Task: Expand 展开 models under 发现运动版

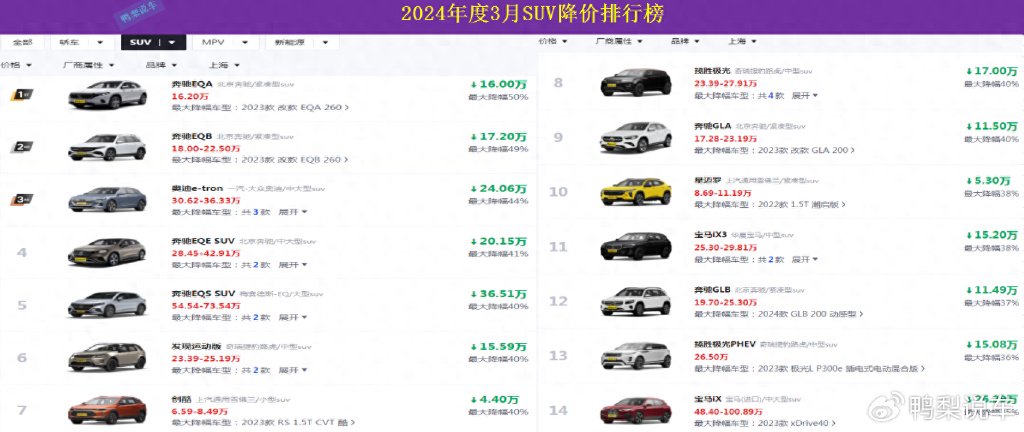Action: [293, 370]
